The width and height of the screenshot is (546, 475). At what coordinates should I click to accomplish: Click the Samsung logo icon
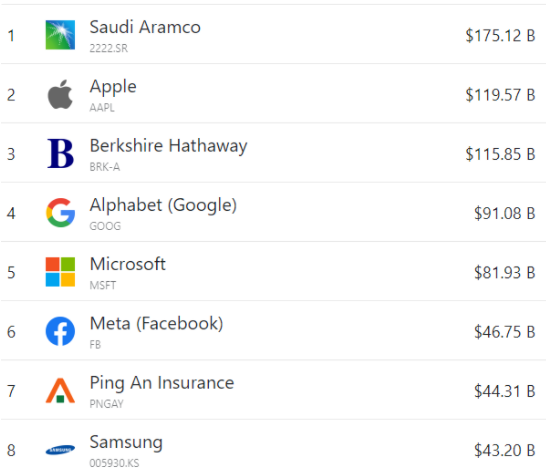tap(60, 450)
